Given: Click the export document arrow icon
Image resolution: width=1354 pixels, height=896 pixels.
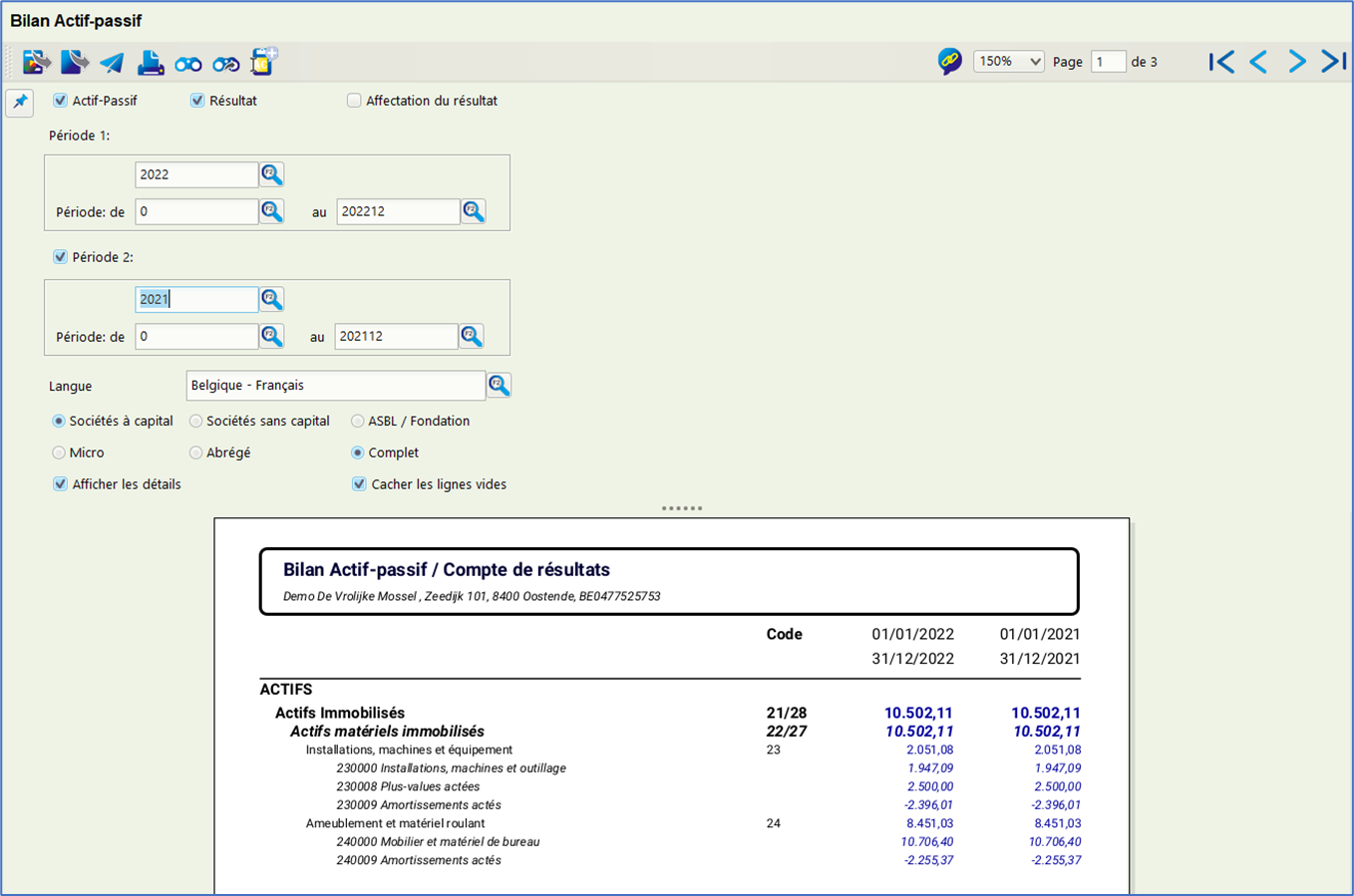Looking at the screenshot, I should 75,62.
